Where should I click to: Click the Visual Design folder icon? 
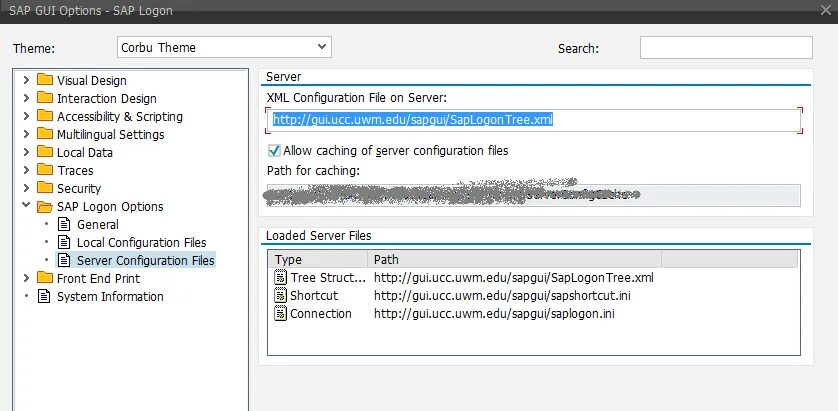pos(45,80)
